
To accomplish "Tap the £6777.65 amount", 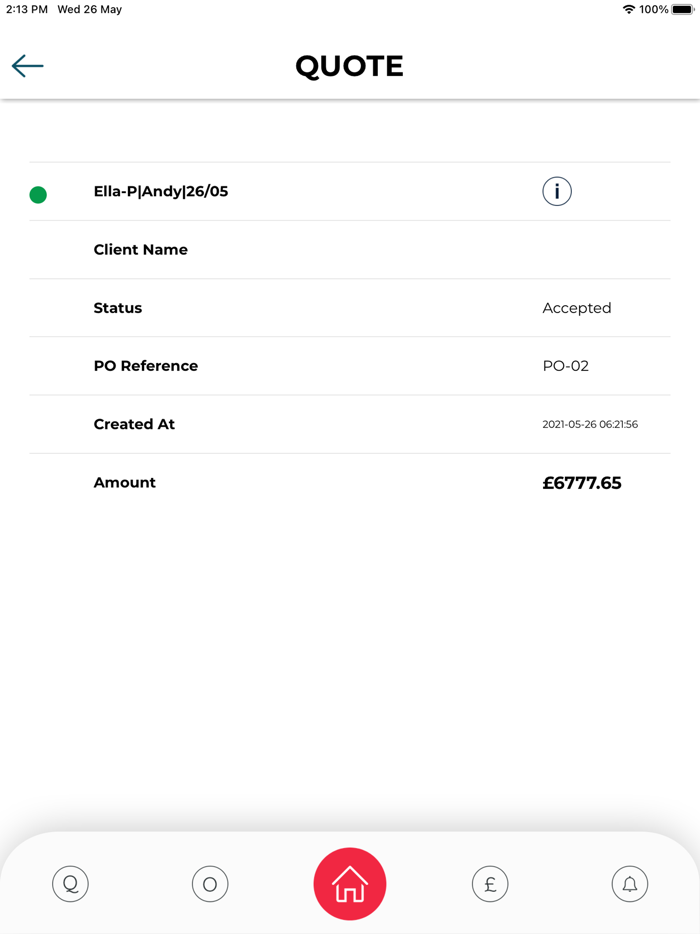I will (x=582, y=483).
